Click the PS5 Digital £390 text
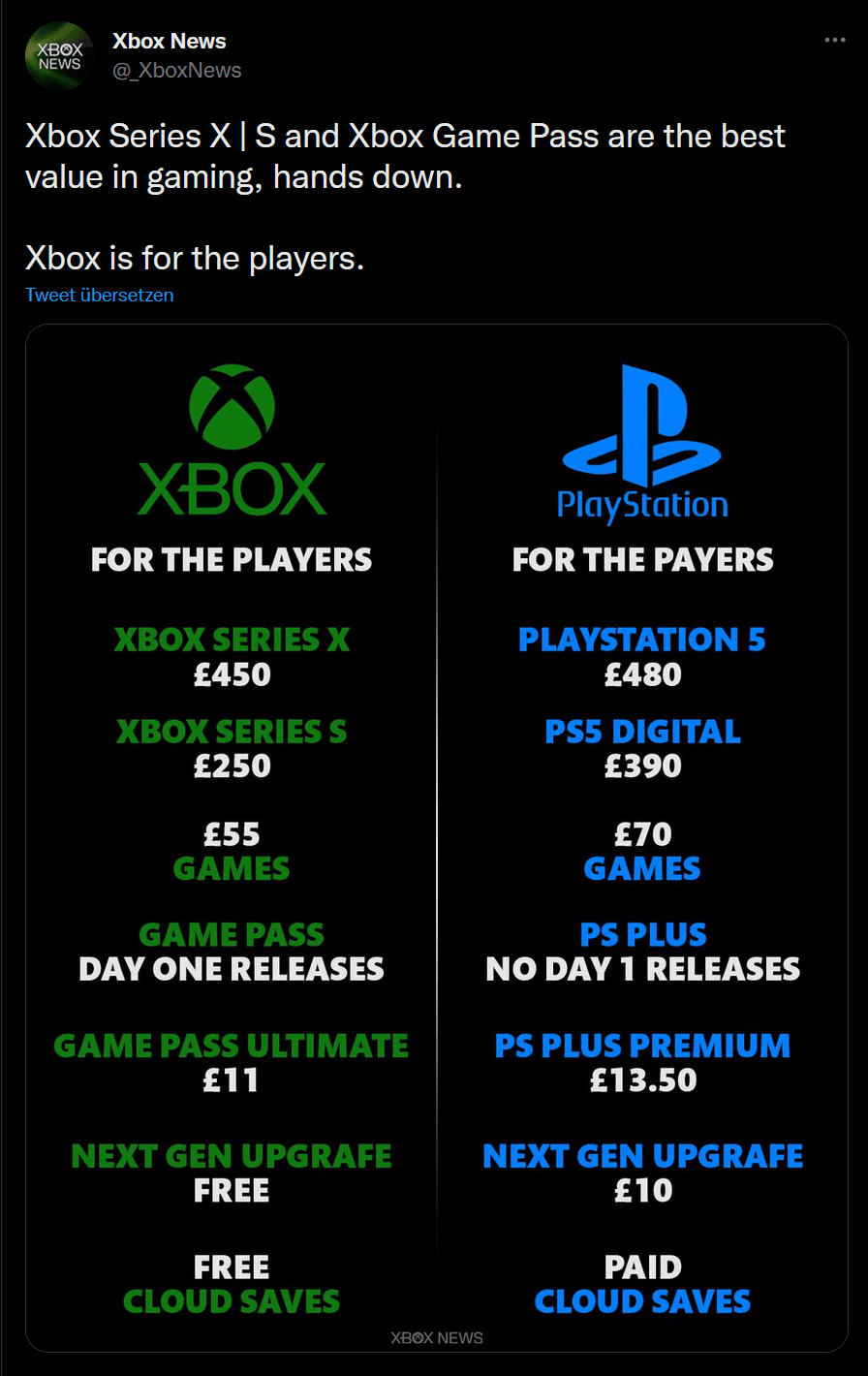 (642, 748)
